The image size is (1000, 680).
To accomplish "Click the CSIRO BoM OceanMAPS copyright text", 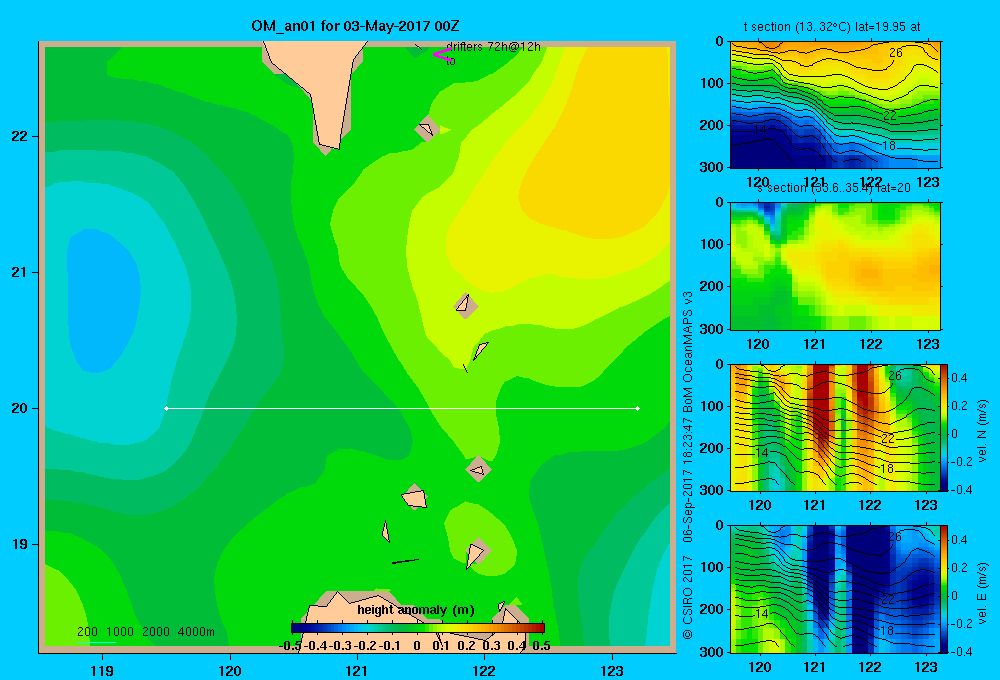I will pyautogui.click(x=688, y=465).
